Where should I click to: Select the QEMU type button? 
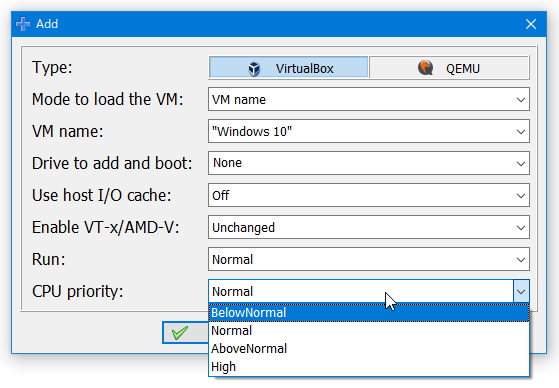click(449, 67)
